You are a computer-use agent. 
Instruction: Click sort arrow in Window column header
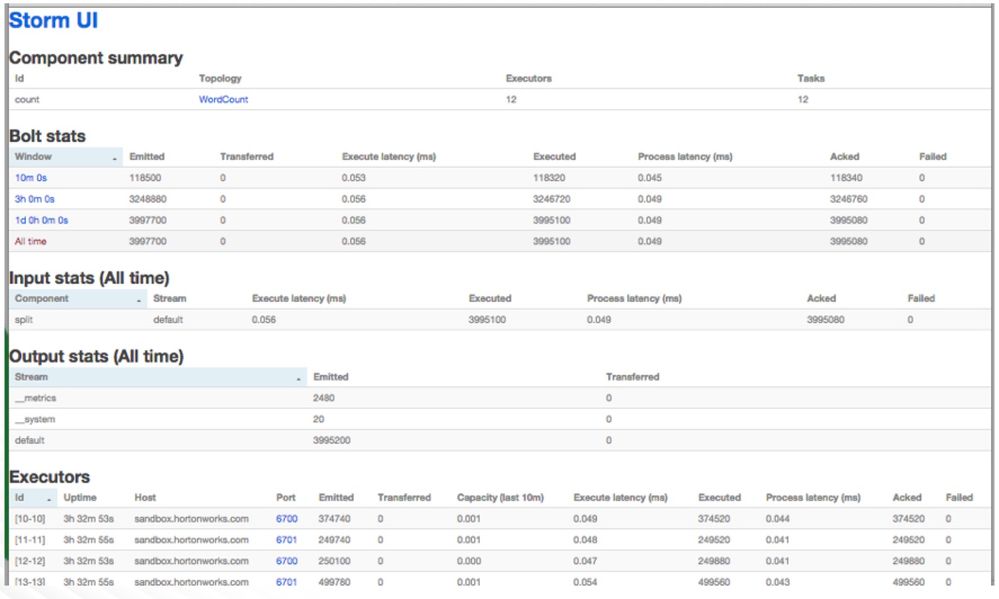(x=115, y=158)
